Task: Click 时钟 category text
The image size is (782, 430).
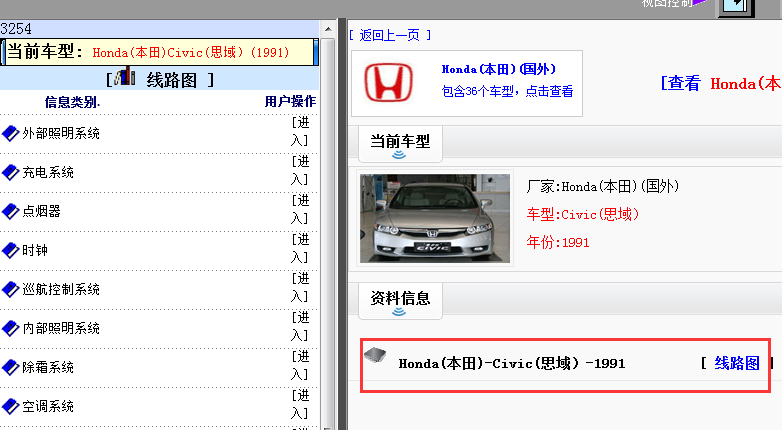Action: point(35,250)
